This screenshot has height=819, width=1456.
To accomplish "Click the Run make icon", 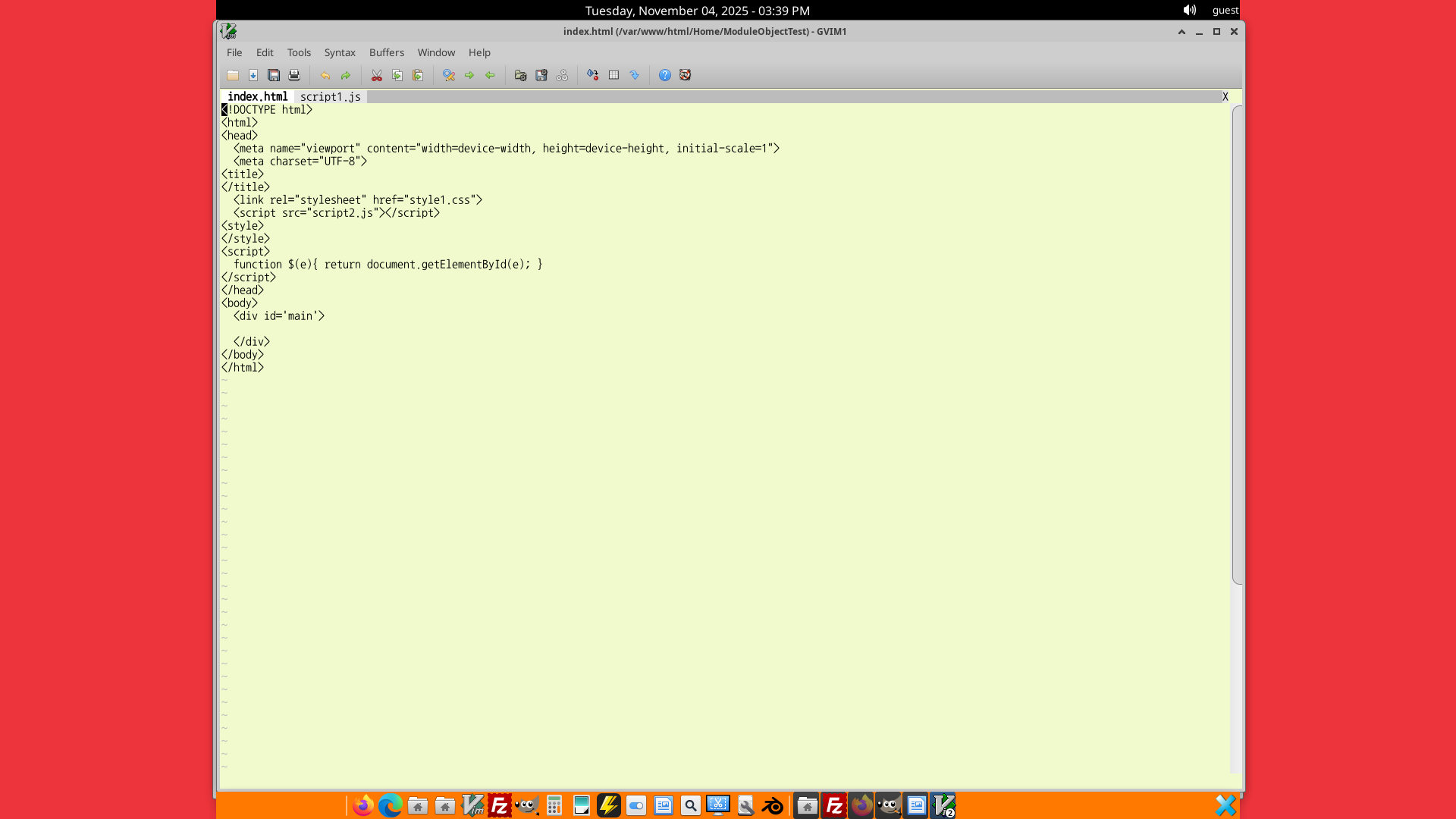I will pyautogui.click(x=593, y=75).
